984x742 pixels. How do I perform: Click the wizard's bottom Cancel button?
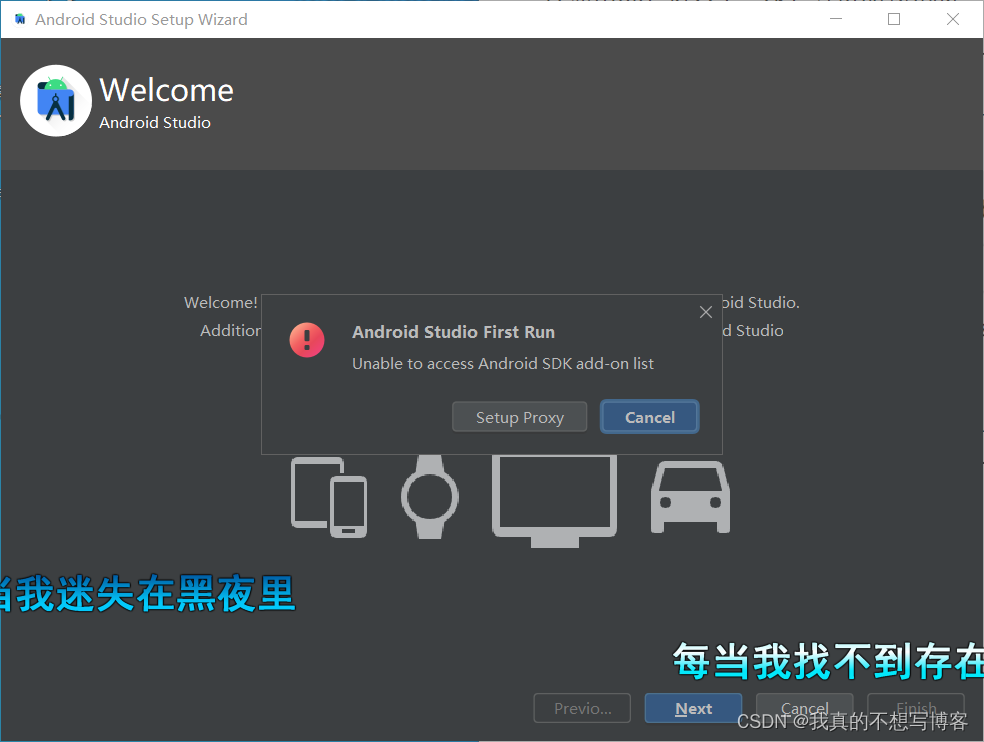coord(805,708)
